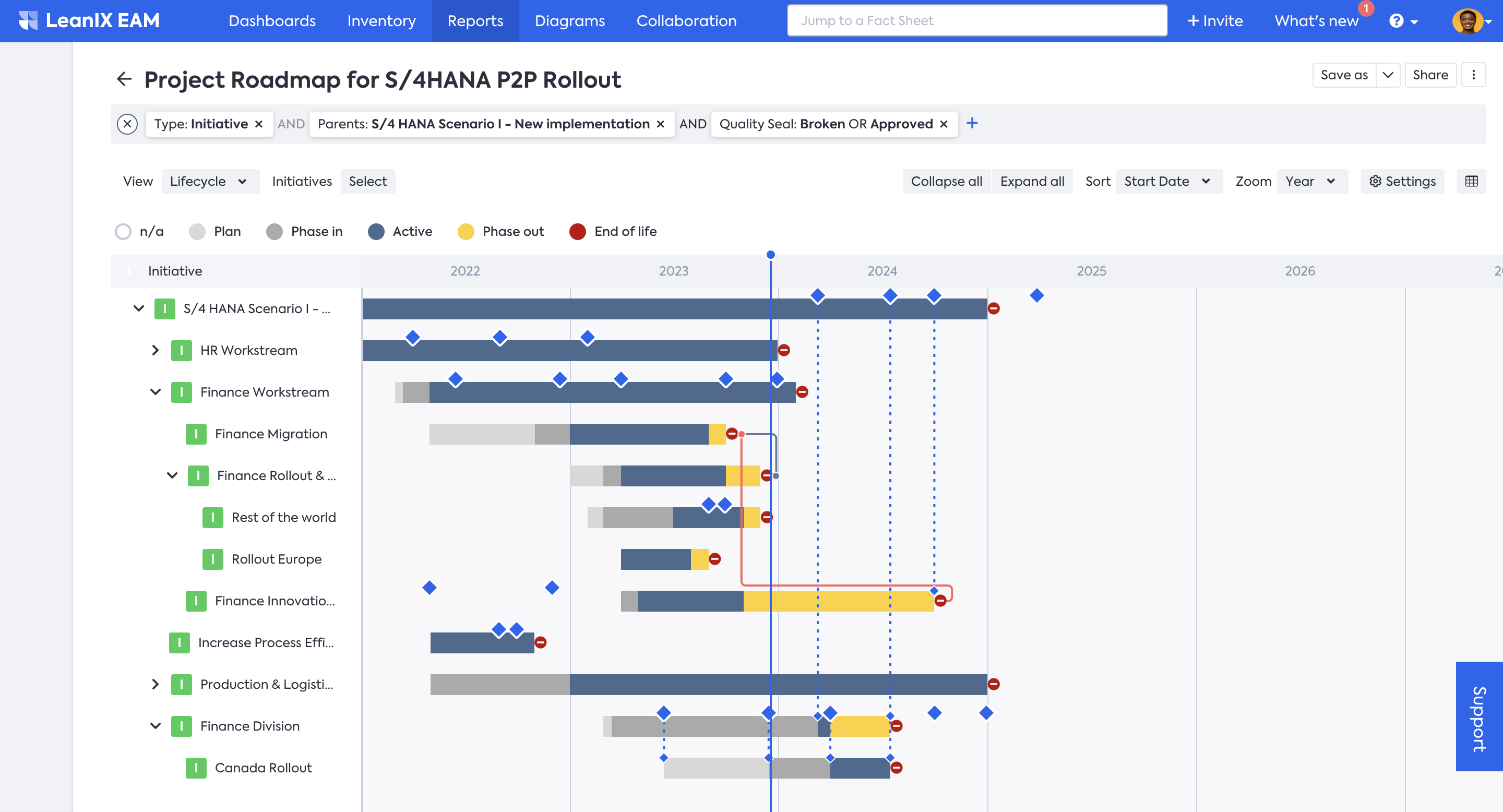The image size is (1503, 812).
Task: Click end-of-life marker on Production & Logistics bar
Action: tap(994, 684)
